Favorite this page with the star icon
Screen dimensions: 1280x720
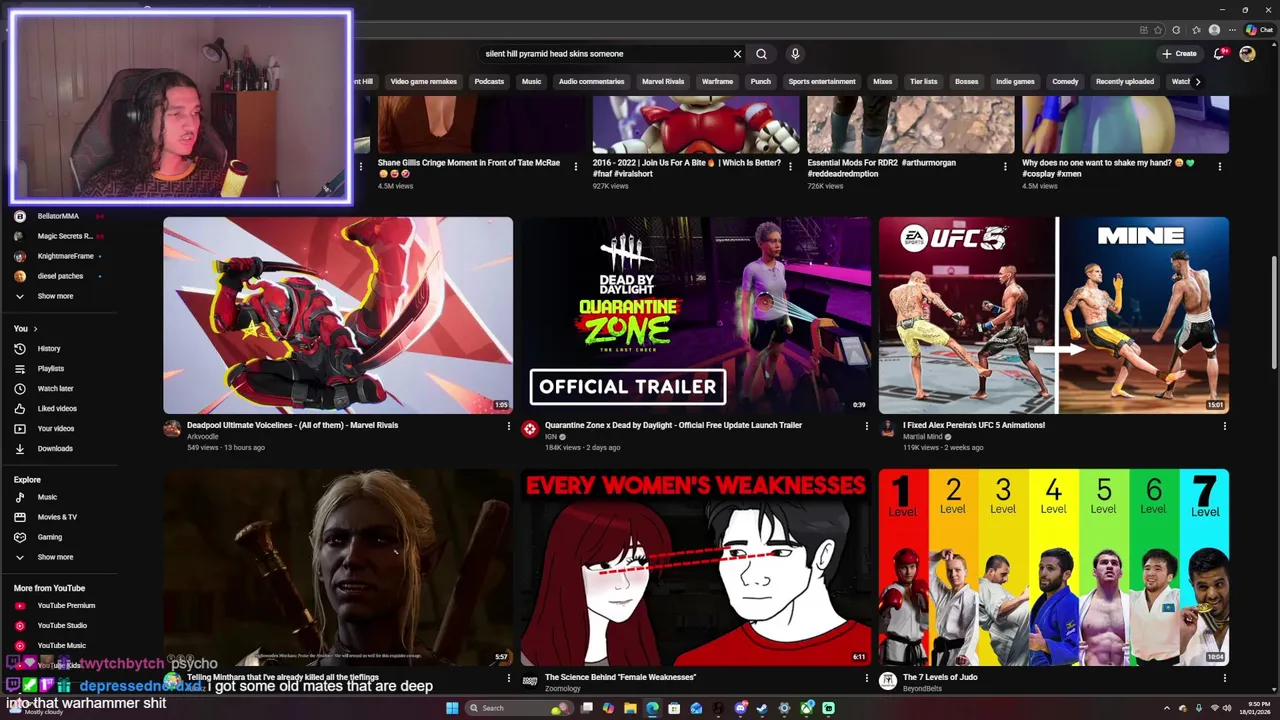coord(1158,30)
